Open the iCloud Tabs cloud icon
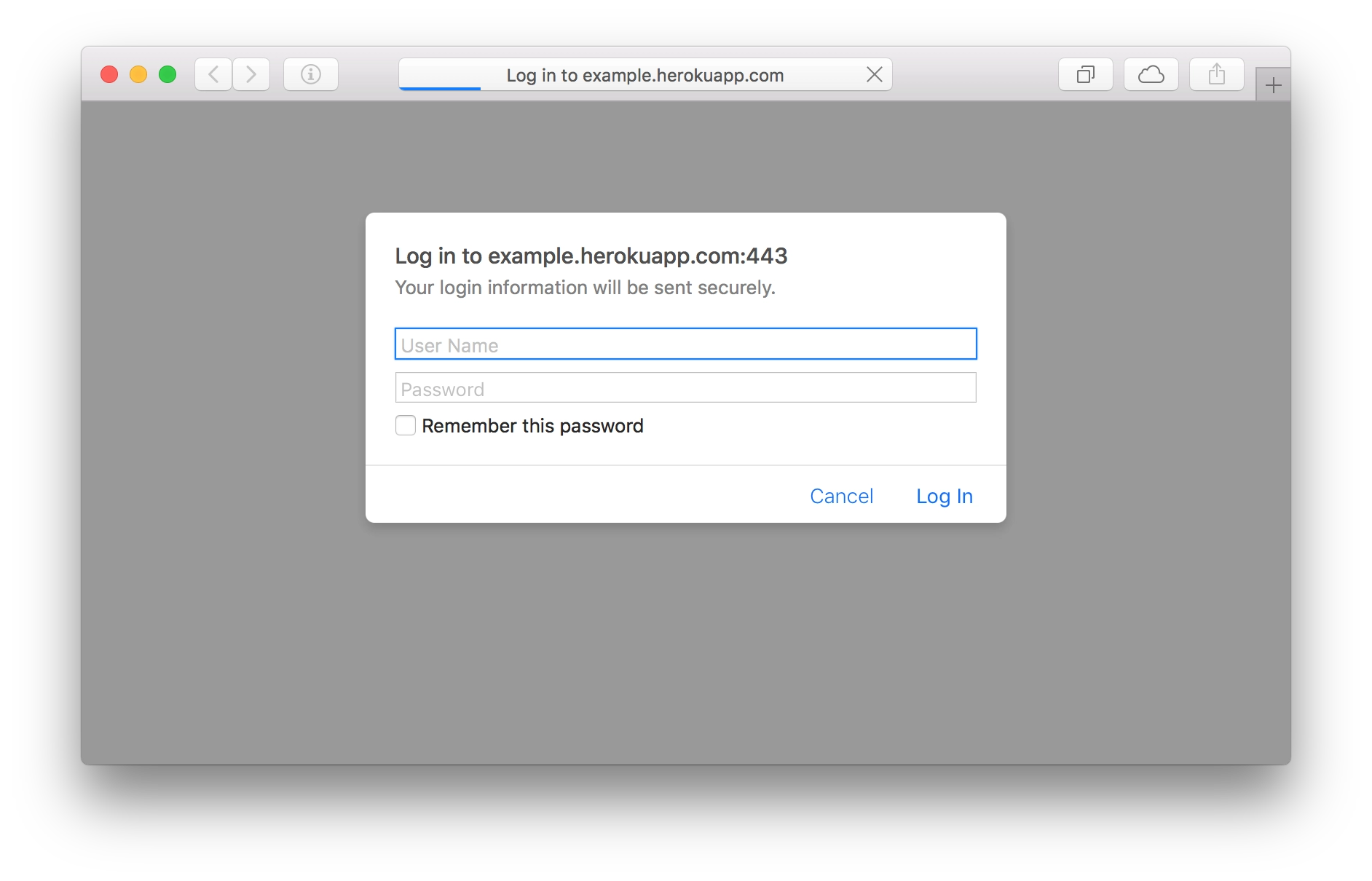The image size is (1372, 881). 1151,74
